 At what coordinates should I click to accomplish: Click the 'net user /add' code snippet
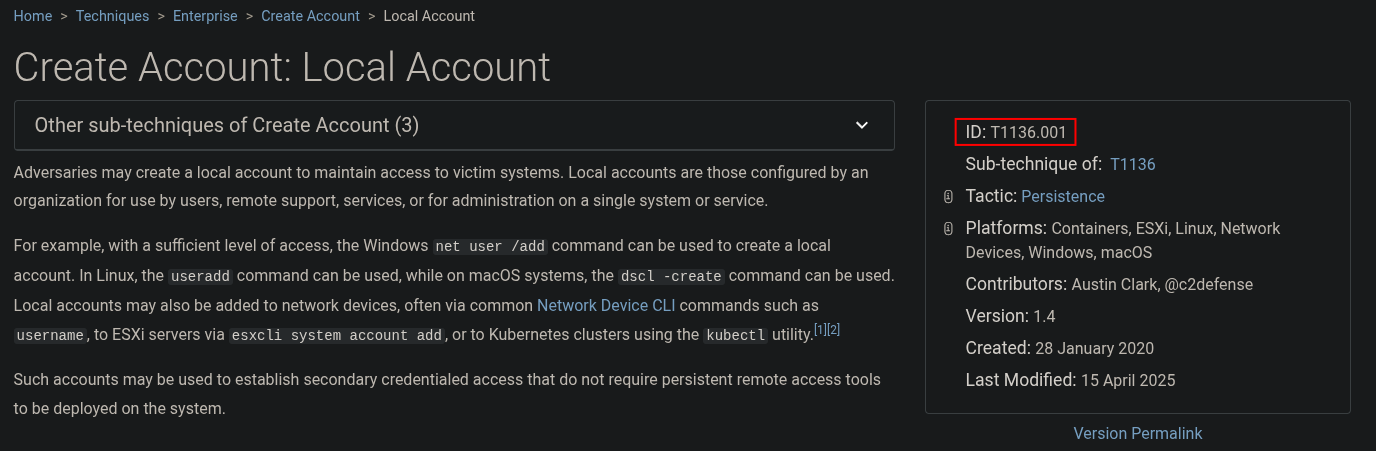[491, 246]
